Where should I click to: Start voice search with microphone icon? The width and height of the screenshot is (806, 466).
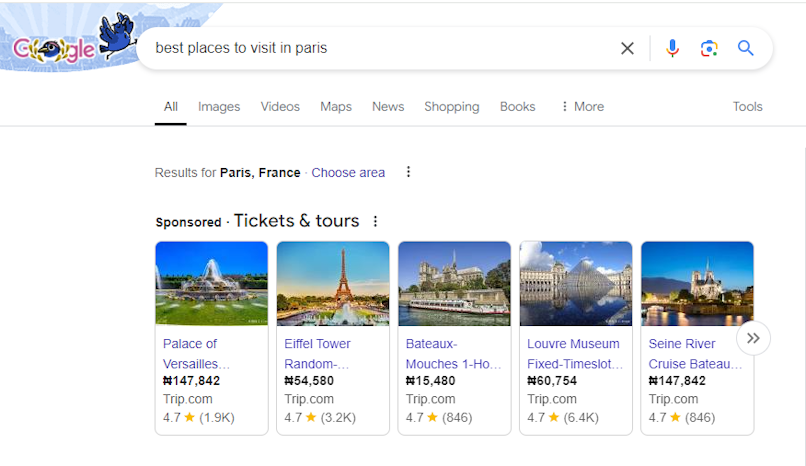click(x=672, y=48)
